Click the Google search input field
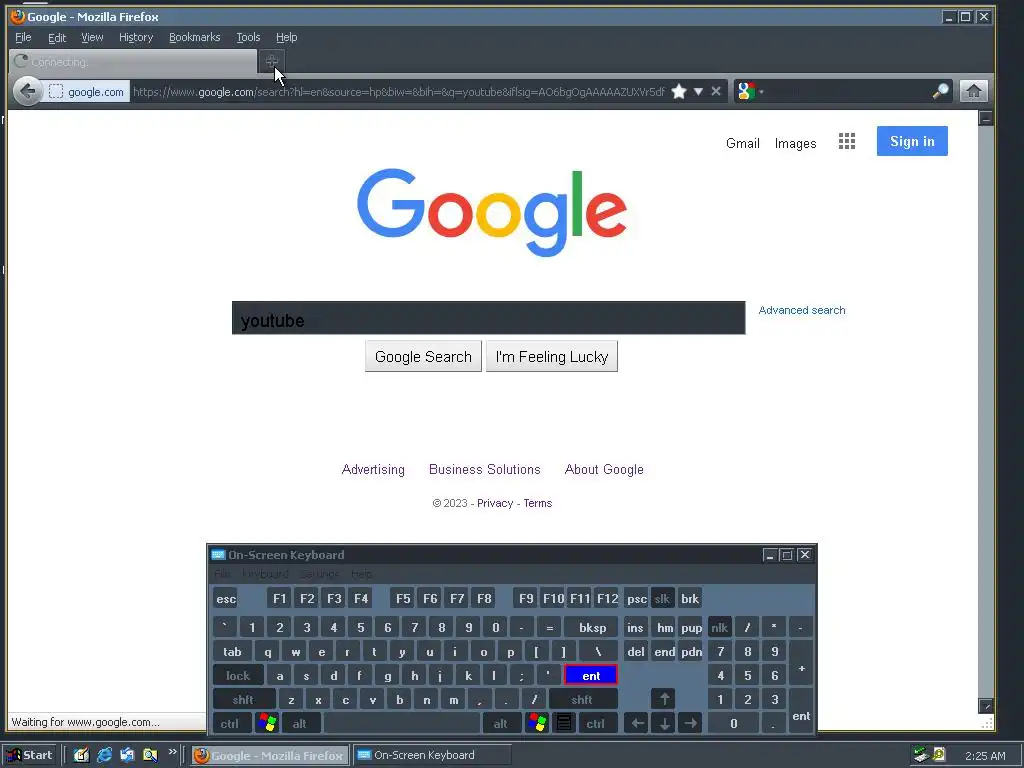The height and width of the screenshot is (768, 1024). tap(488, 318)
